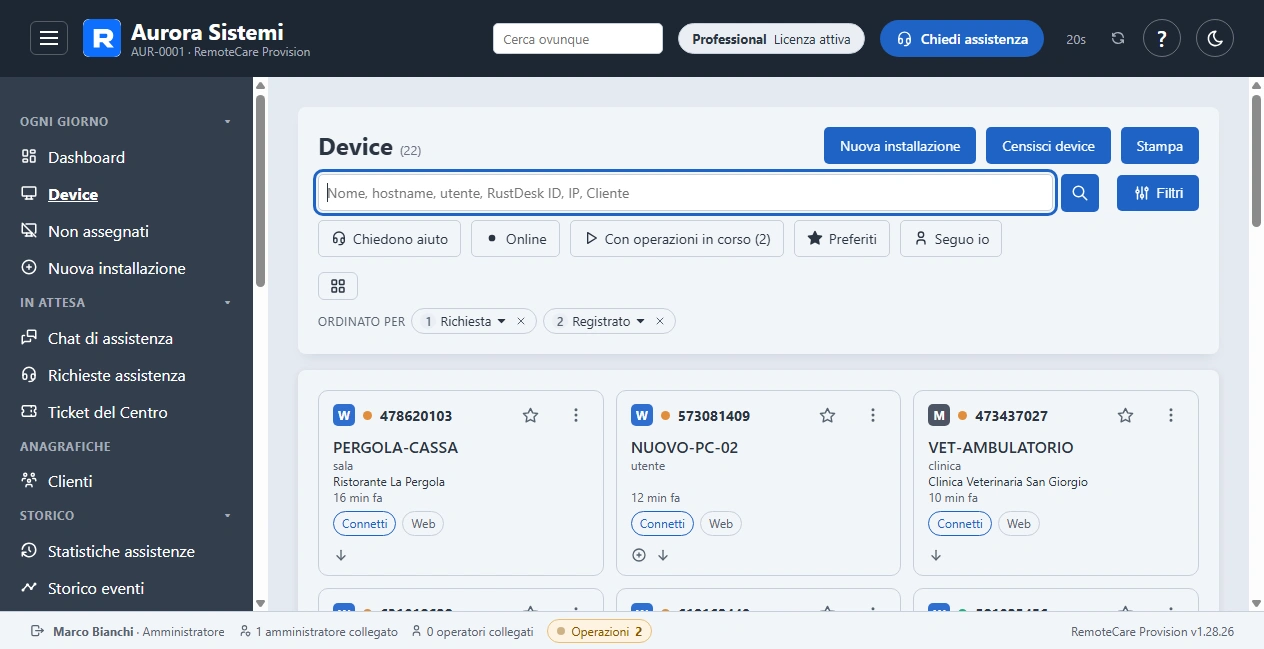Click the Censisci device button
Viewport: 1264px width, 649px height.
point(1048,145)
